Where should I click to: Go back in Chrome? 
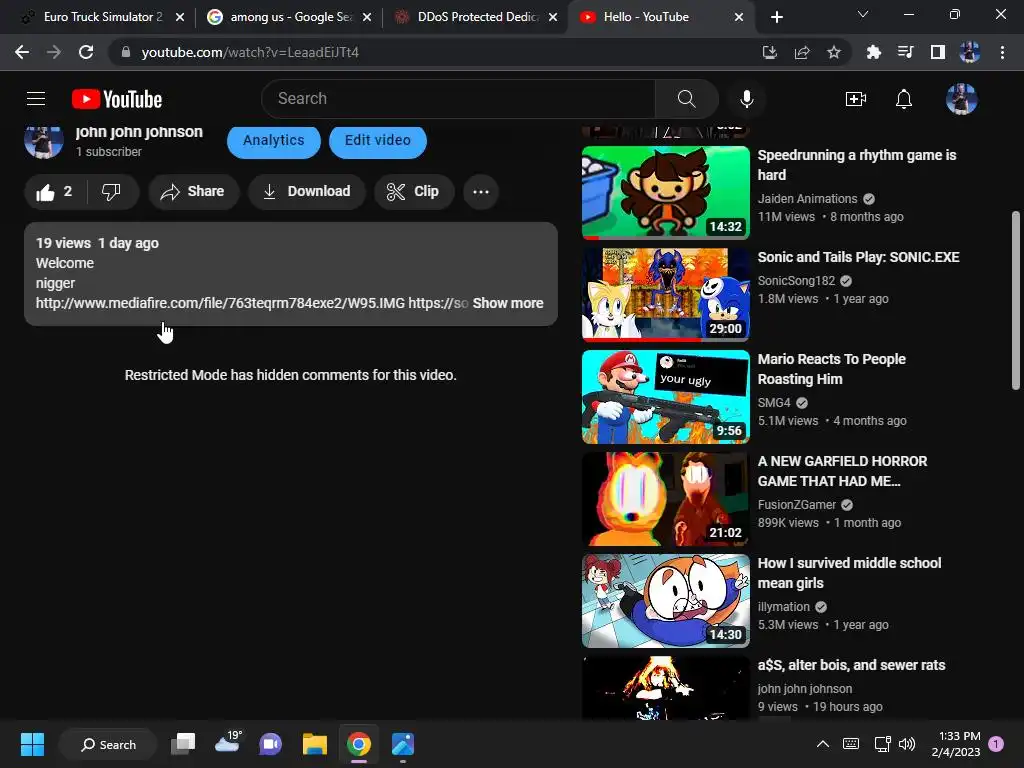click(x=22, y=52)
